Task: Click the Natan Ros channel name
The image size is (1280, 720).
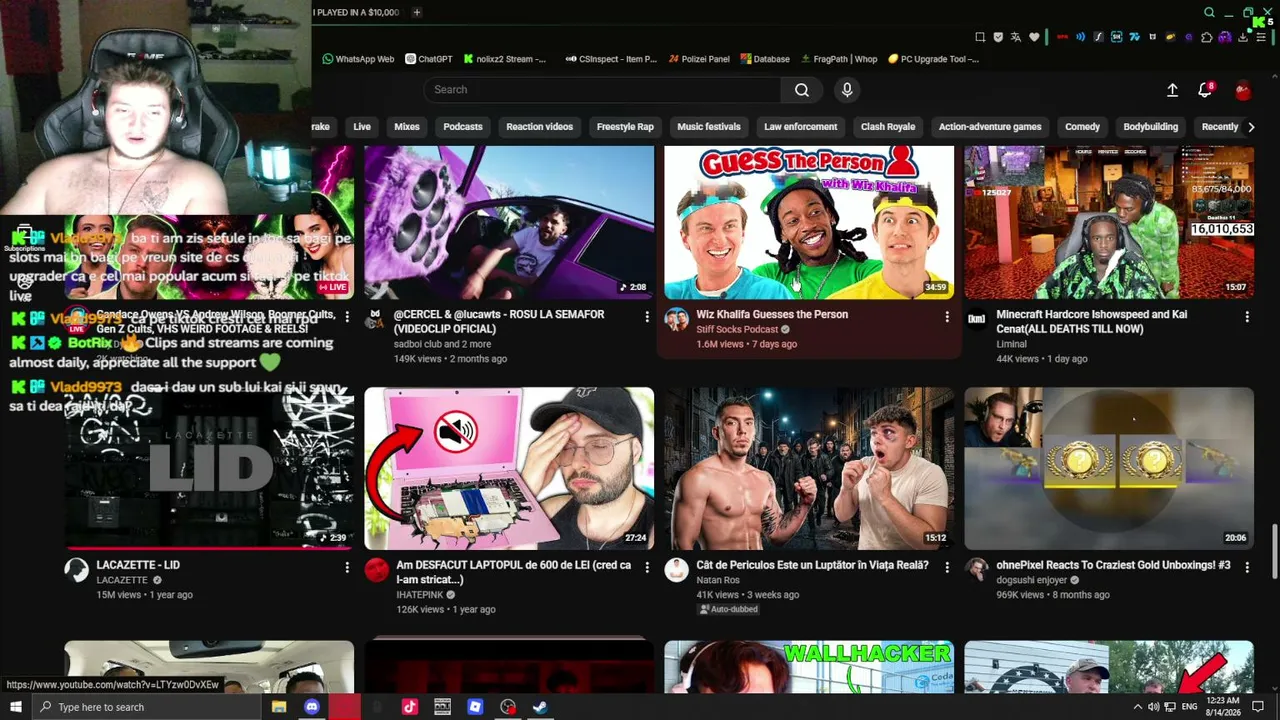Action: point(718,580)
